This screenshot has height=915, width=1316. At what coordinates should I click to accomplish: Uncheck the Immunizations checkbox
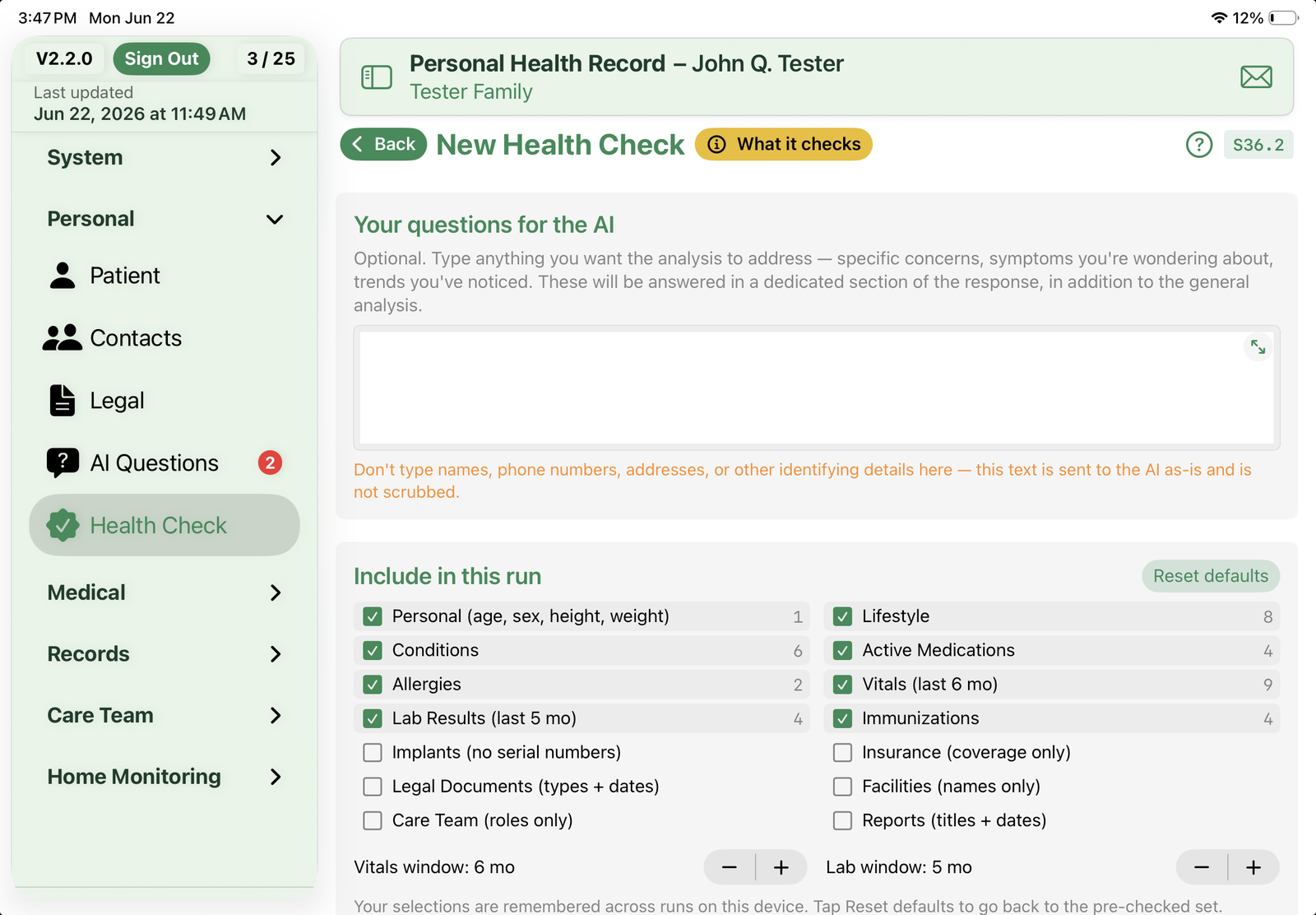tap(842, 718)
